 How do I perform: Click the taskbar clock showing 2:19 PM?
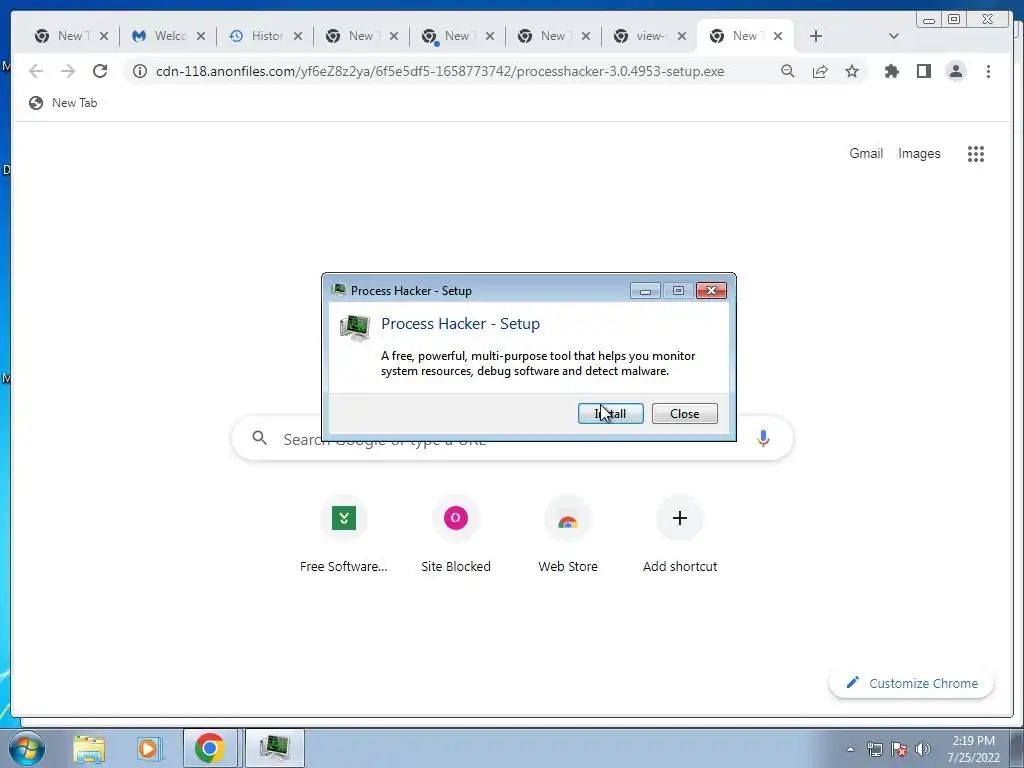[x=973, y=749]
